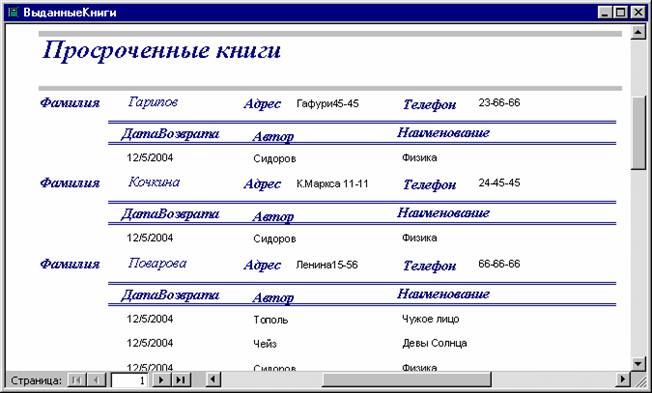The width and height of the screenshot is (652, 393).
Task: Click the surname 'Гарипов'
Action: (153, 102)
